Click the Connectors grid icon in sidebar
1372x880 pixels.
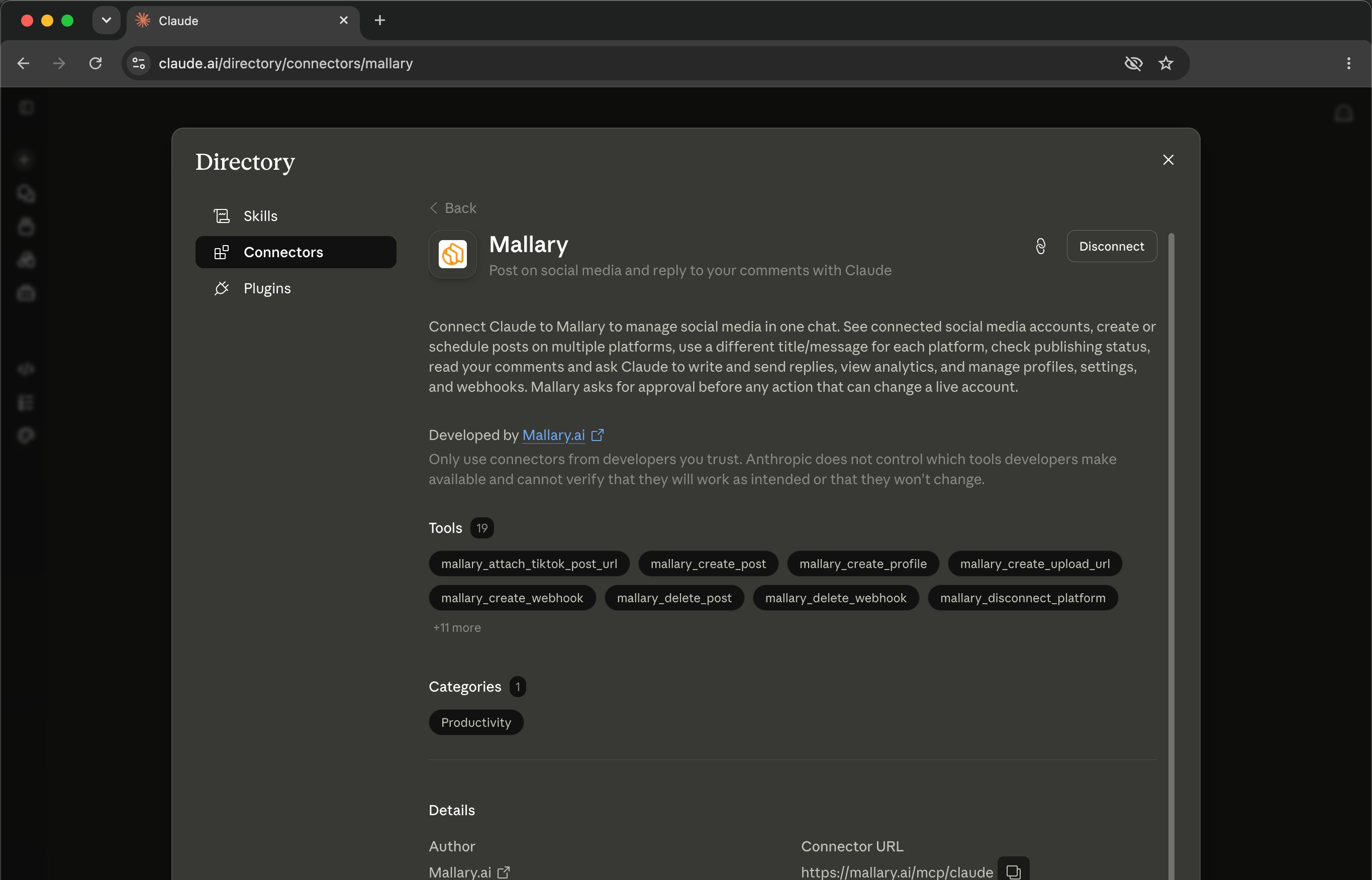point(221,252)
